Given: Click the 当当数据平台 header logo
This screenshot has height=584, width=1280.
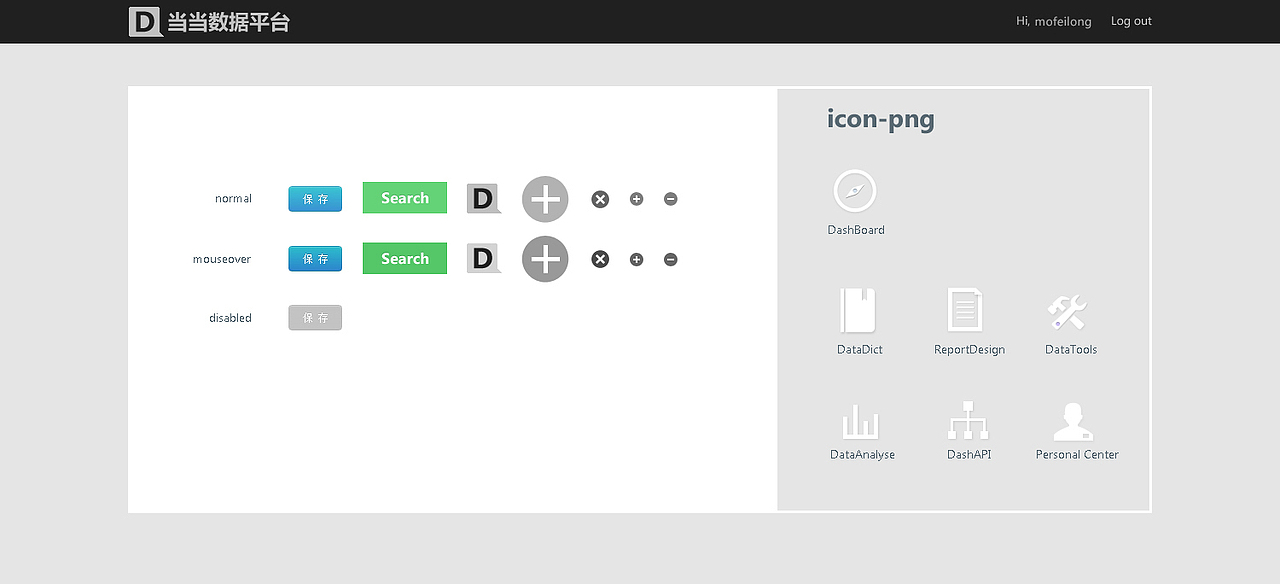Looking at the screenshot, I should [209, 21].
